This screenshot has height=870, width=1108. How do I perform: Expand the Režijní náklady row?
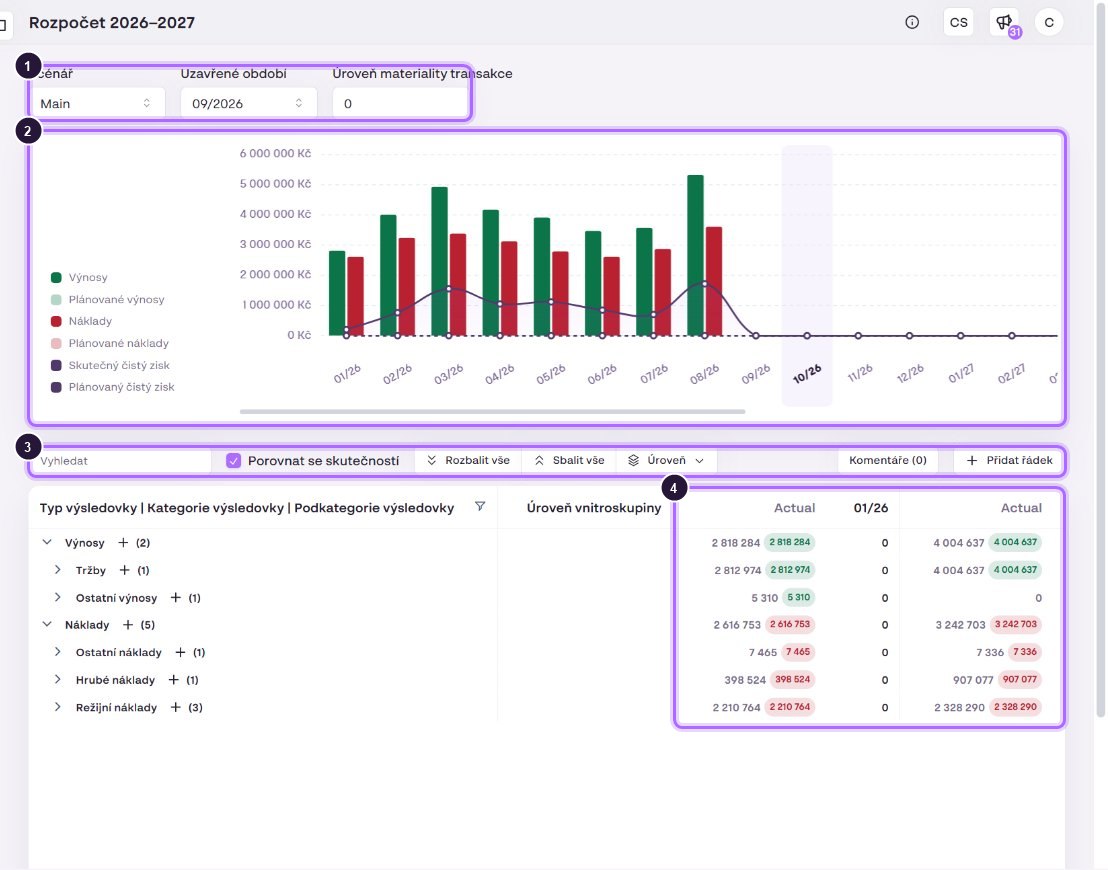tap(58, 707)
